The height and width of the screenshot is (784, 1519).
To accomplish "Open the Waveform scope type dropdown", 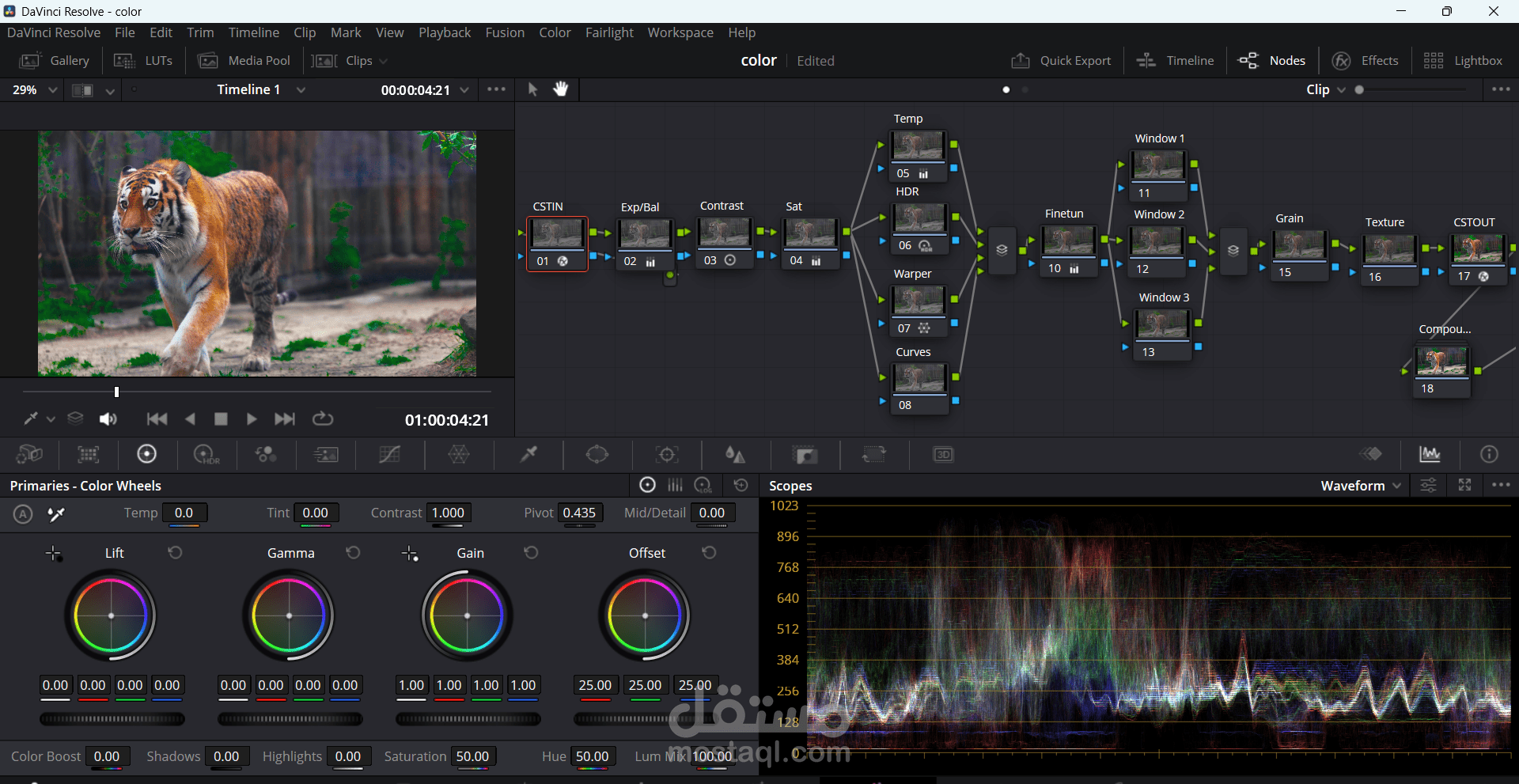I will click(1361, 486).
